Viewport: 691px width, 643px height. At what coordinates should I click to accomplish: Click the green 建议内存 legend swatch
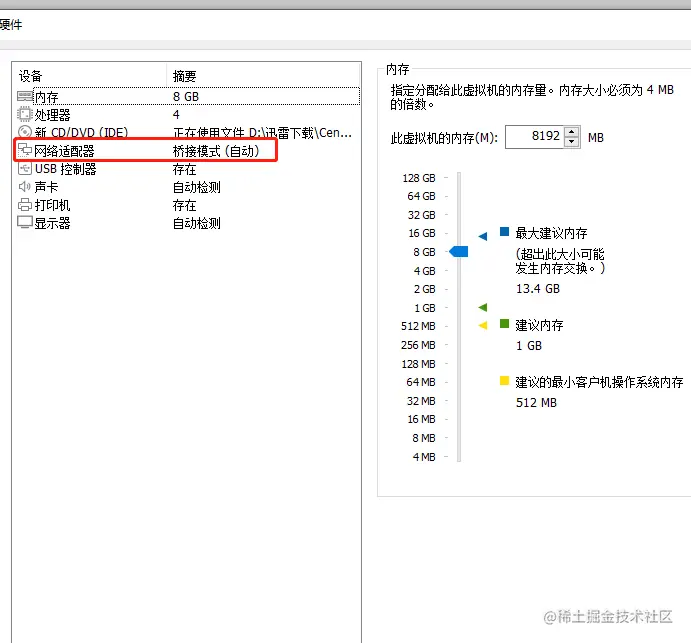[x=505, y=324]
